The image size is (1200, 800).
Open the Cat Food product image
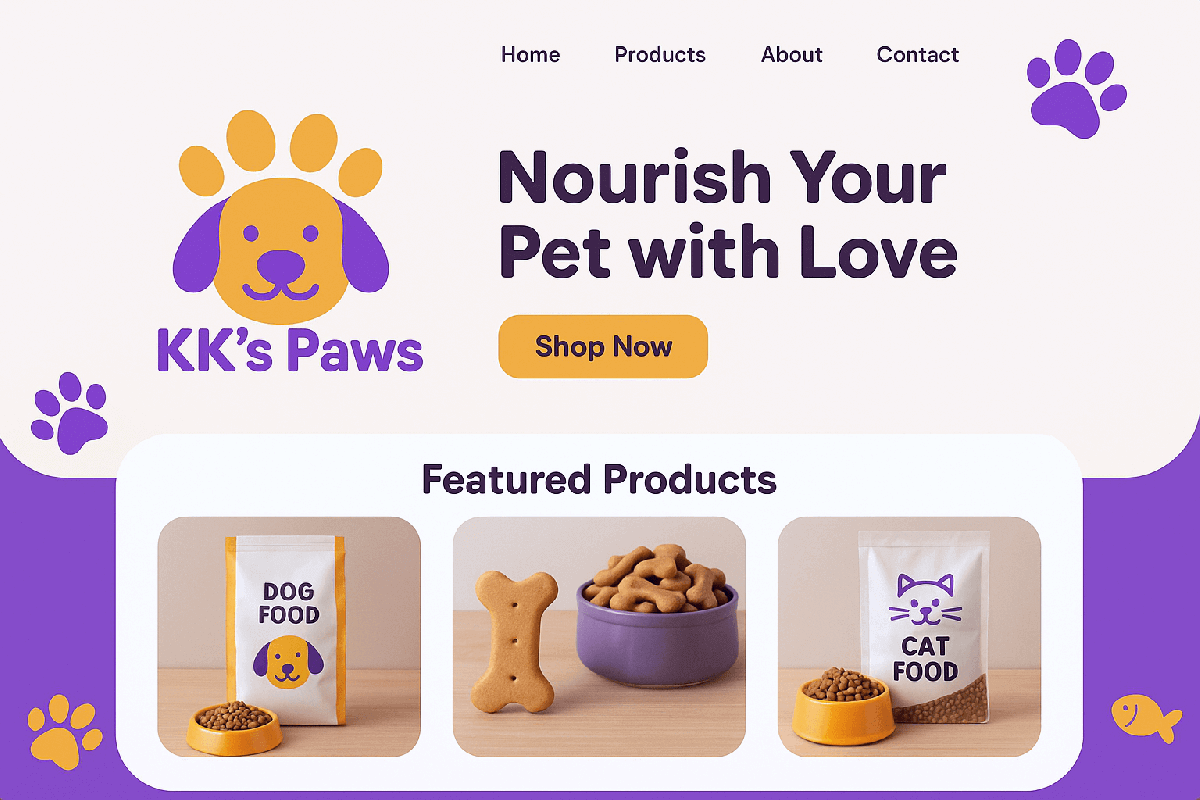pos(909,637)
